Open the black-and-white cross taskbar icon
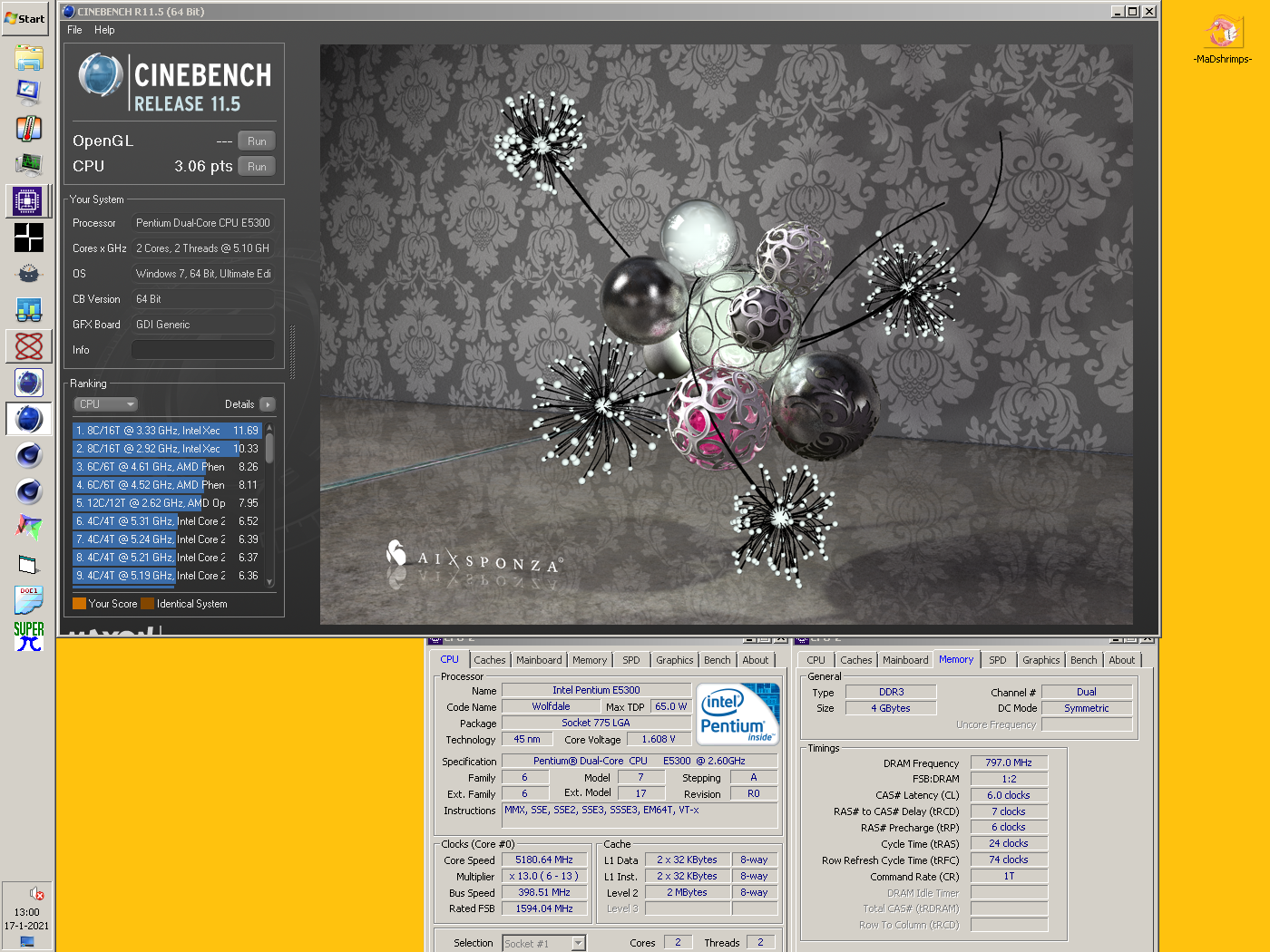 pyautogui.click(x=28, y=238)
